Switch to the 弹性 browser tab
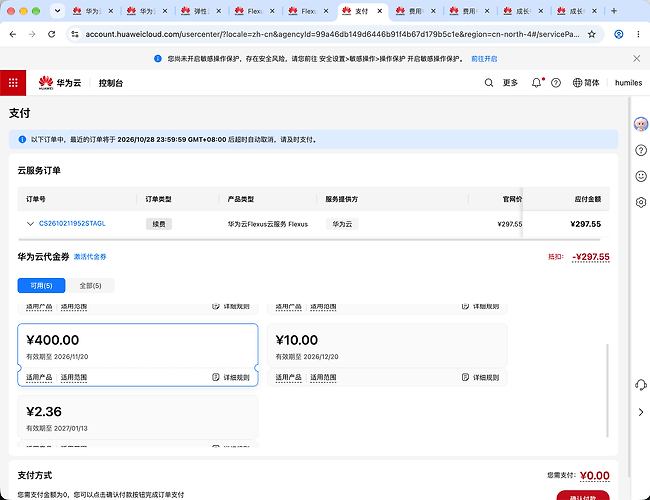 (201, 11)
